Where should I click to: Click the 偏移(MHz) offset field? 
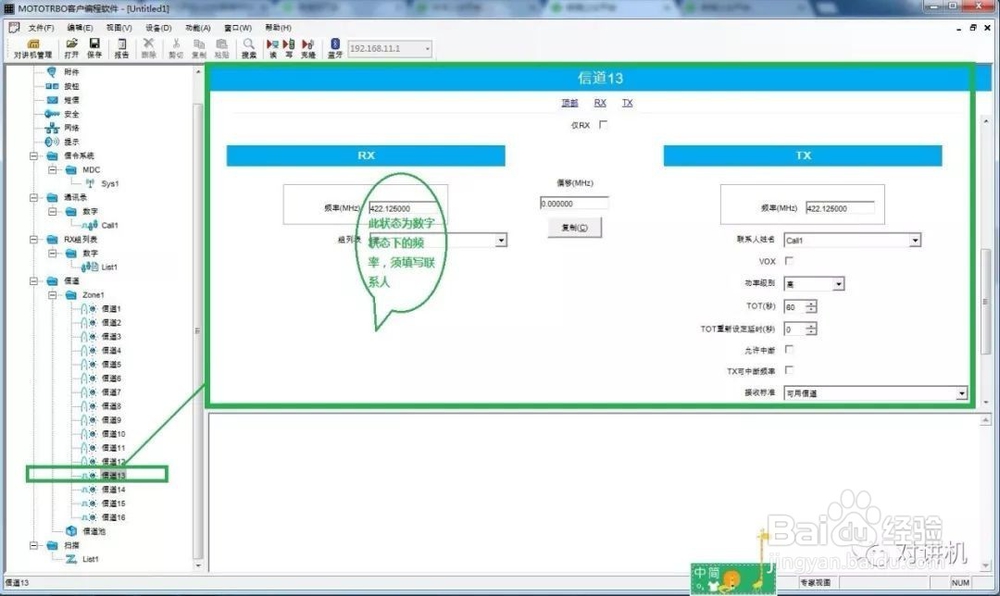tap(574, 203)
